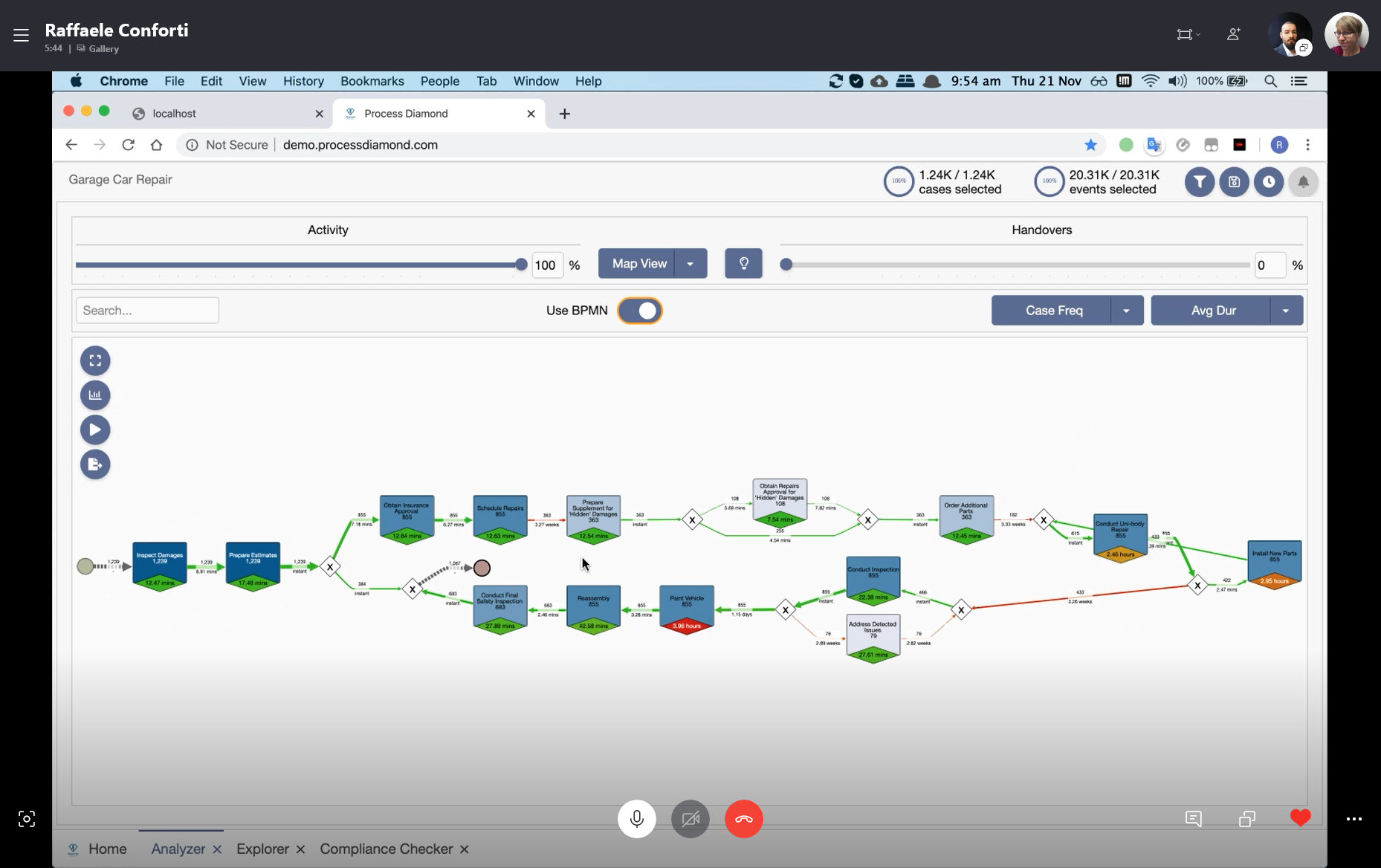
Task: Click the share screen icon
Action: 1247,819
